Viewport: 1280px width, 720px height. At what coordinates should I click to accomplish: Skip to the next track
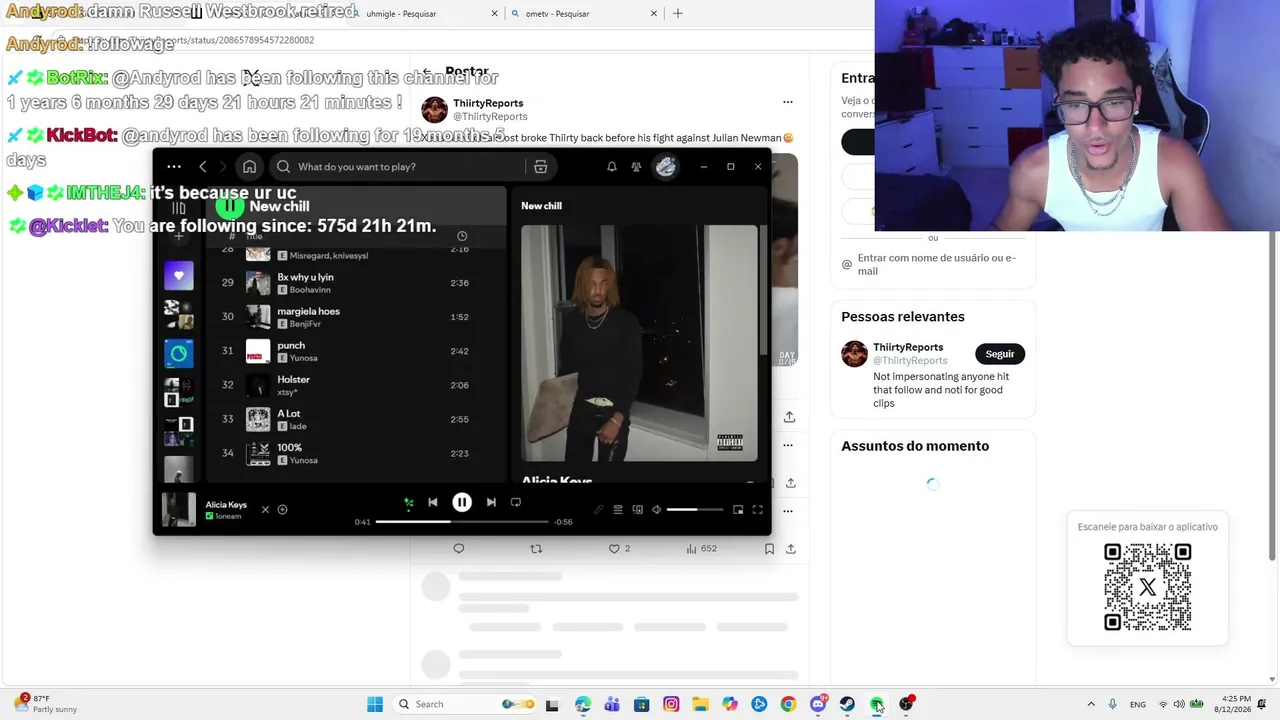(491, 502)
